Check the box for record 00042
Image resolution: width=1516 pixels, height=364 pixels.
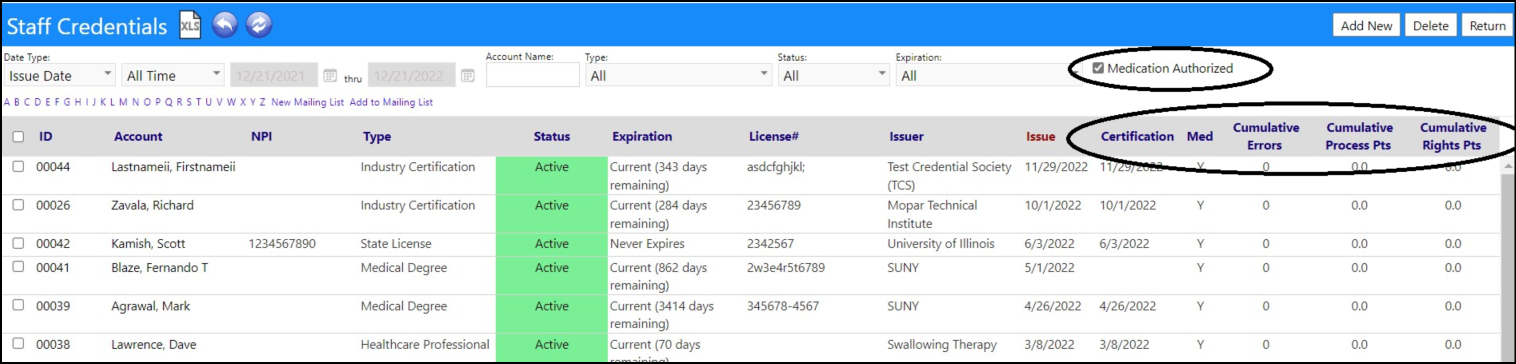coord(19,244)
